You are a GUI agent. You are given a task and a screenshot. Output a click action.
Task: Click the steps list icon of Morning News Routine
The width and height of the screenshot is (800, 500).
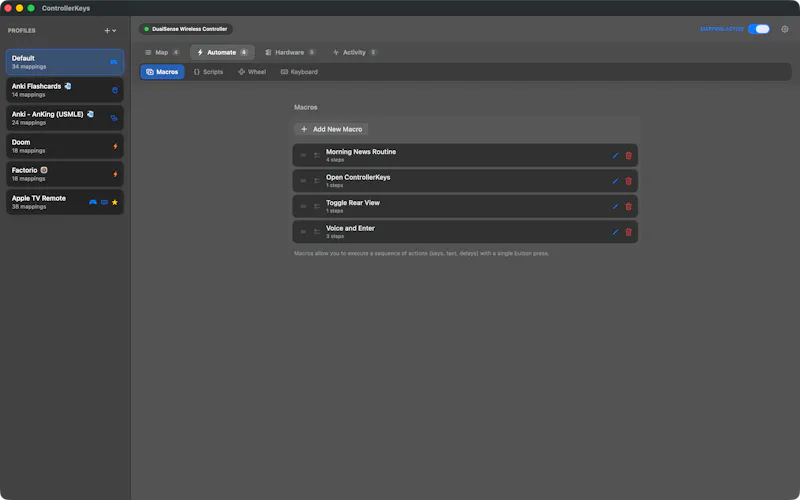pyautogui.click(x=317, y=155)
